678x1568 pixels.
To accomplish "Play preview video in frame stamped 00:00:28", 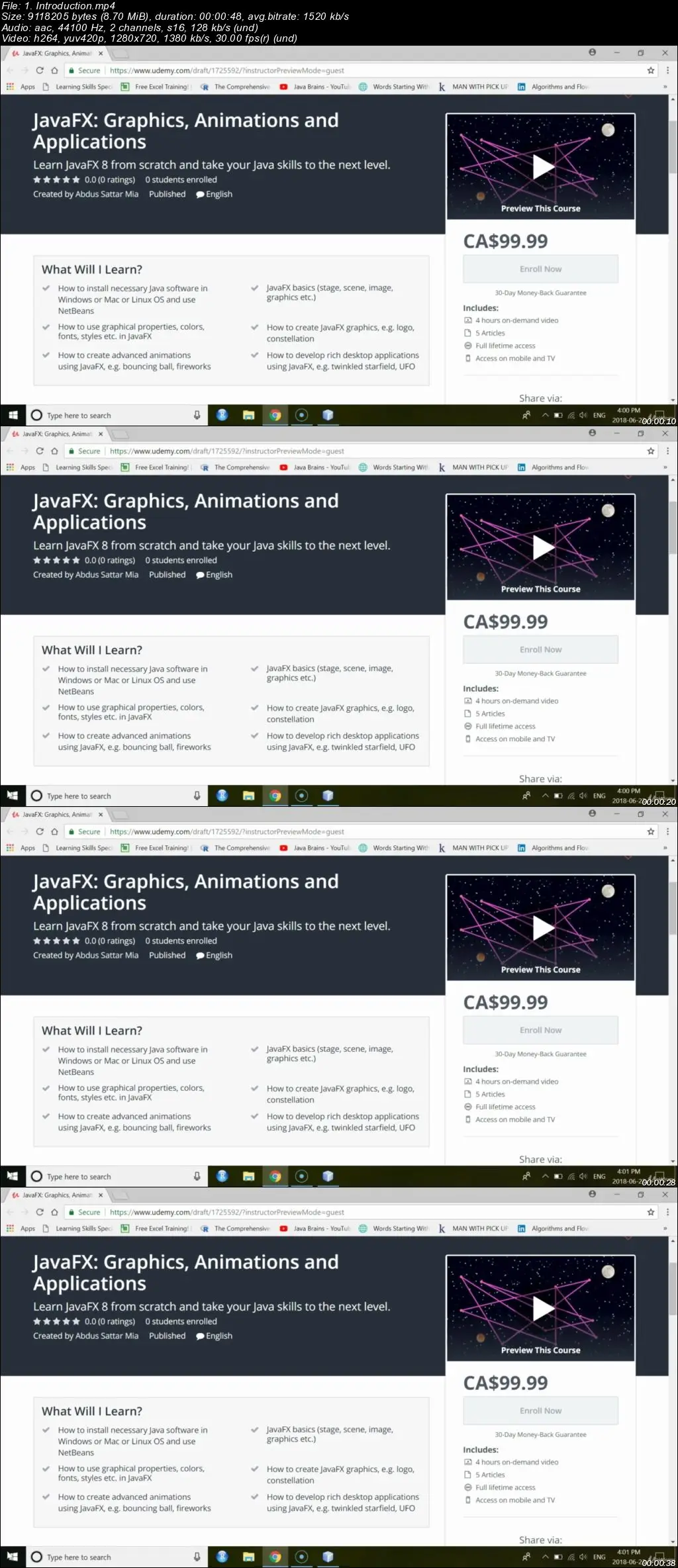I will (x=543, y=928).
